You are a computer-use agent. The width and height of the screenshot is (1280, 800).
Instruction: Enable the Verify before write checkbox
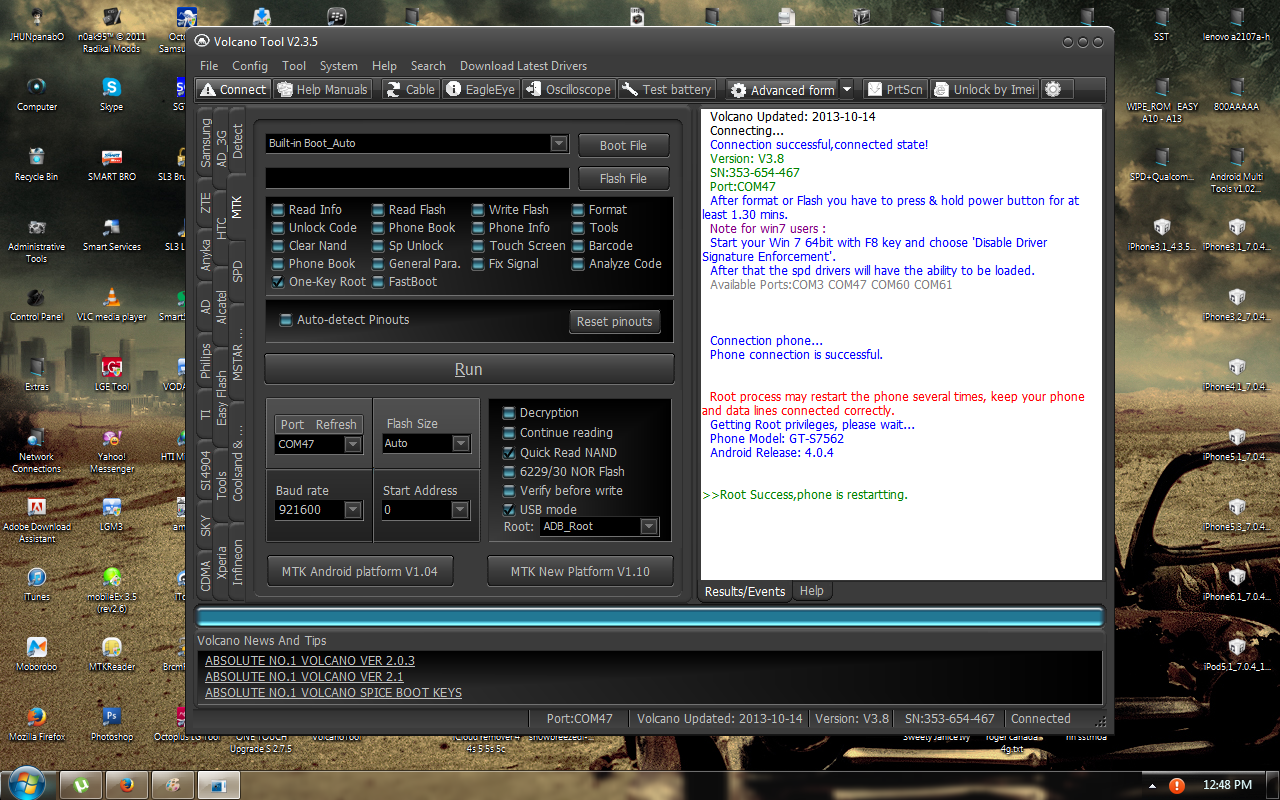(509, 491)
